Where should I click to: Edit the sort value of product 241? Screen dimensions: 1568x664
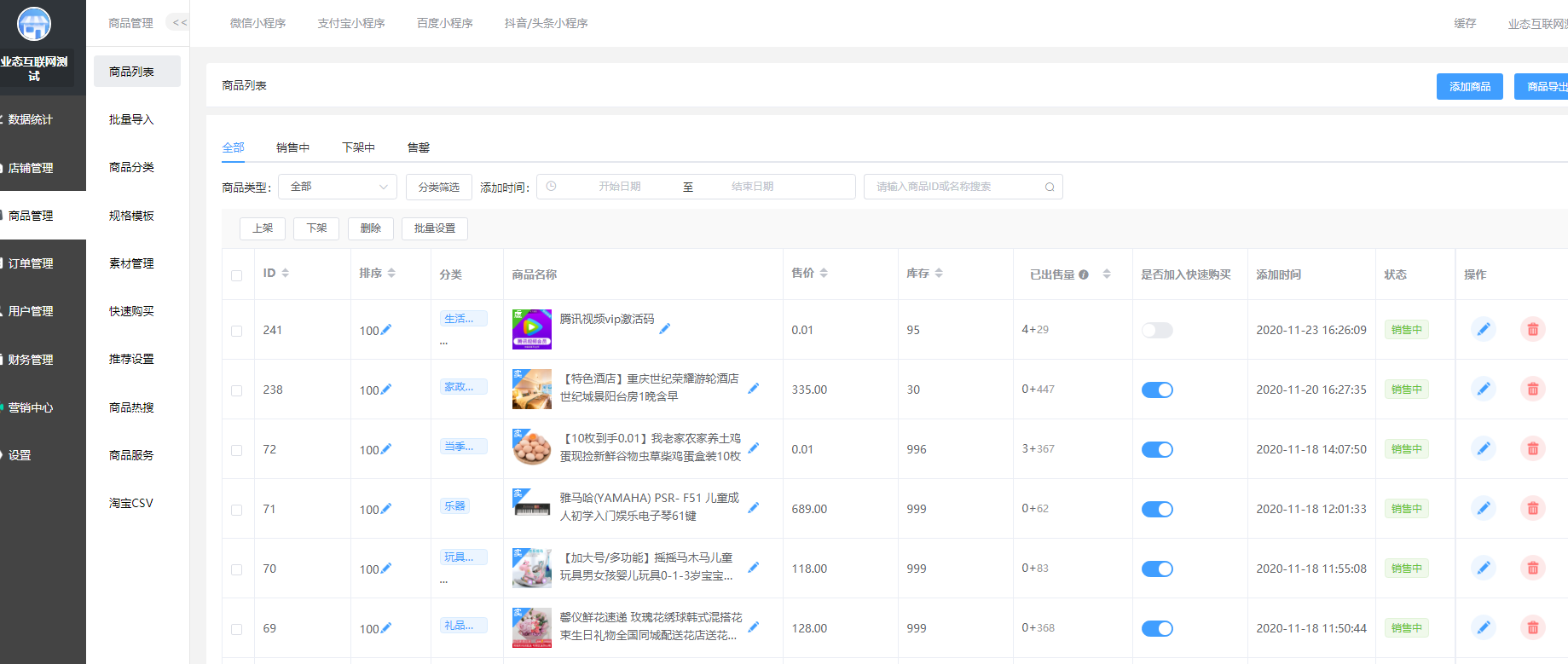(386, 329)
